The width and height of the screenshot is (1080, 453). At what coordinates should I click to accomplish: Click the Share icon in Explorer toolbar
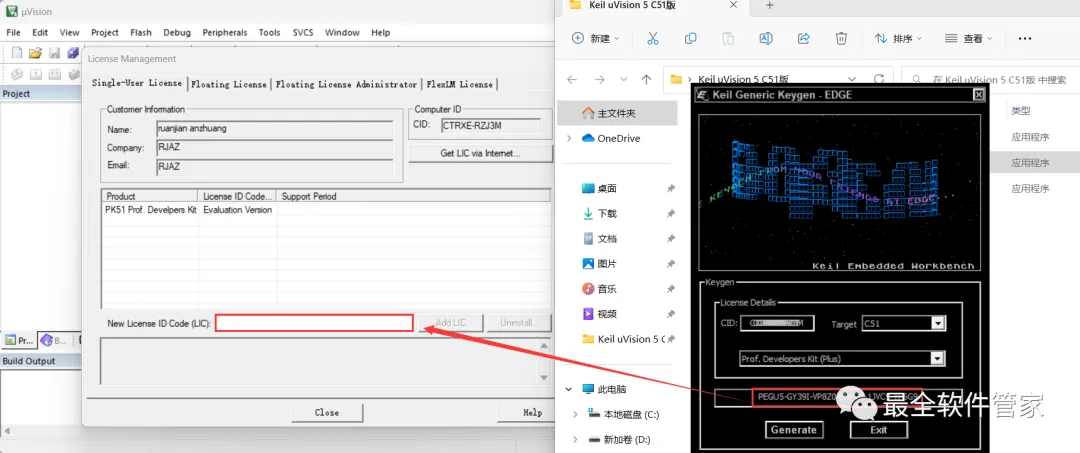[x=803, y=39]
